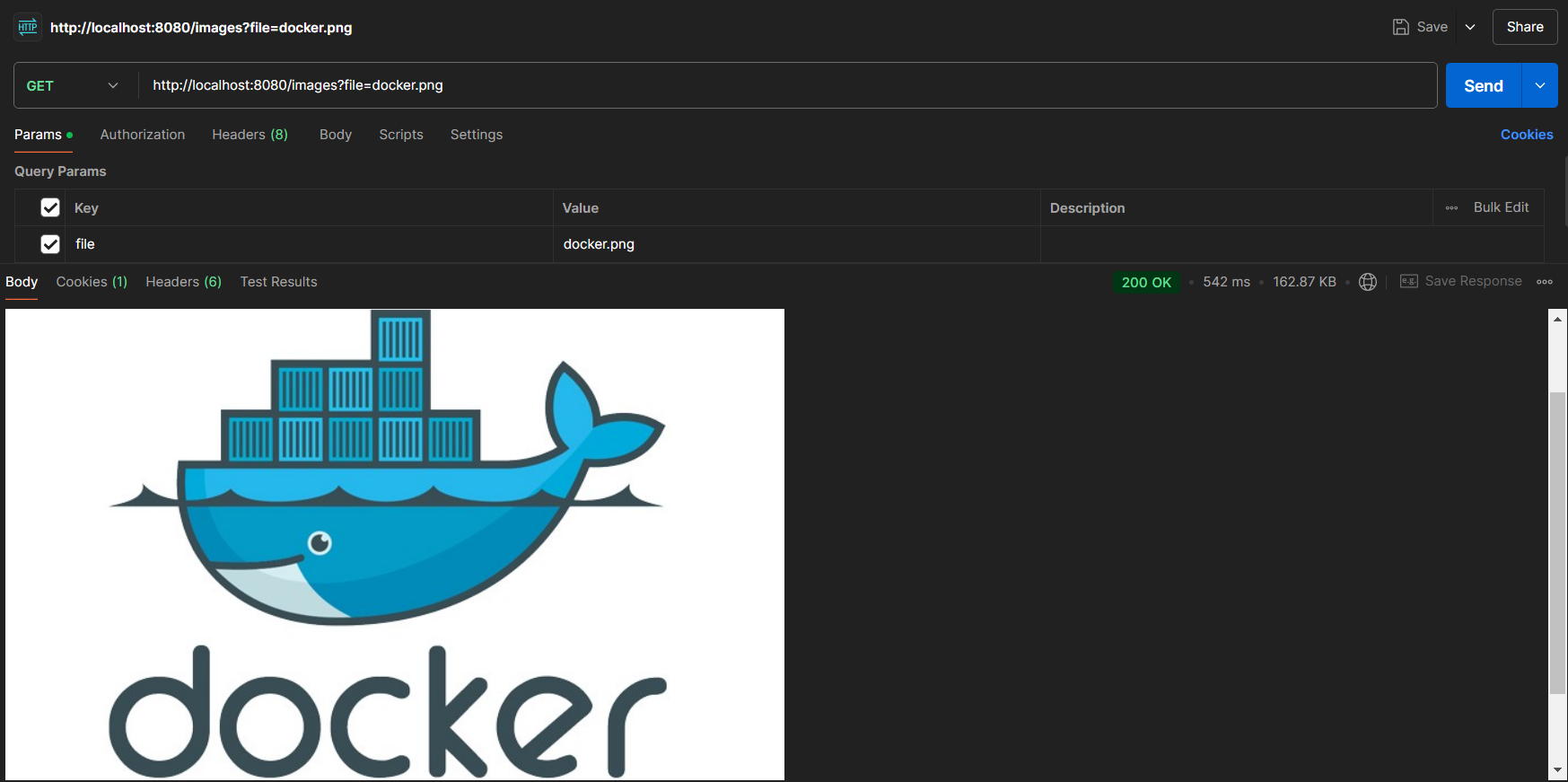The height and width of the screenshot is (782, 1568).
Task: Select the response Body tab
Action: (x=22, y=282)
